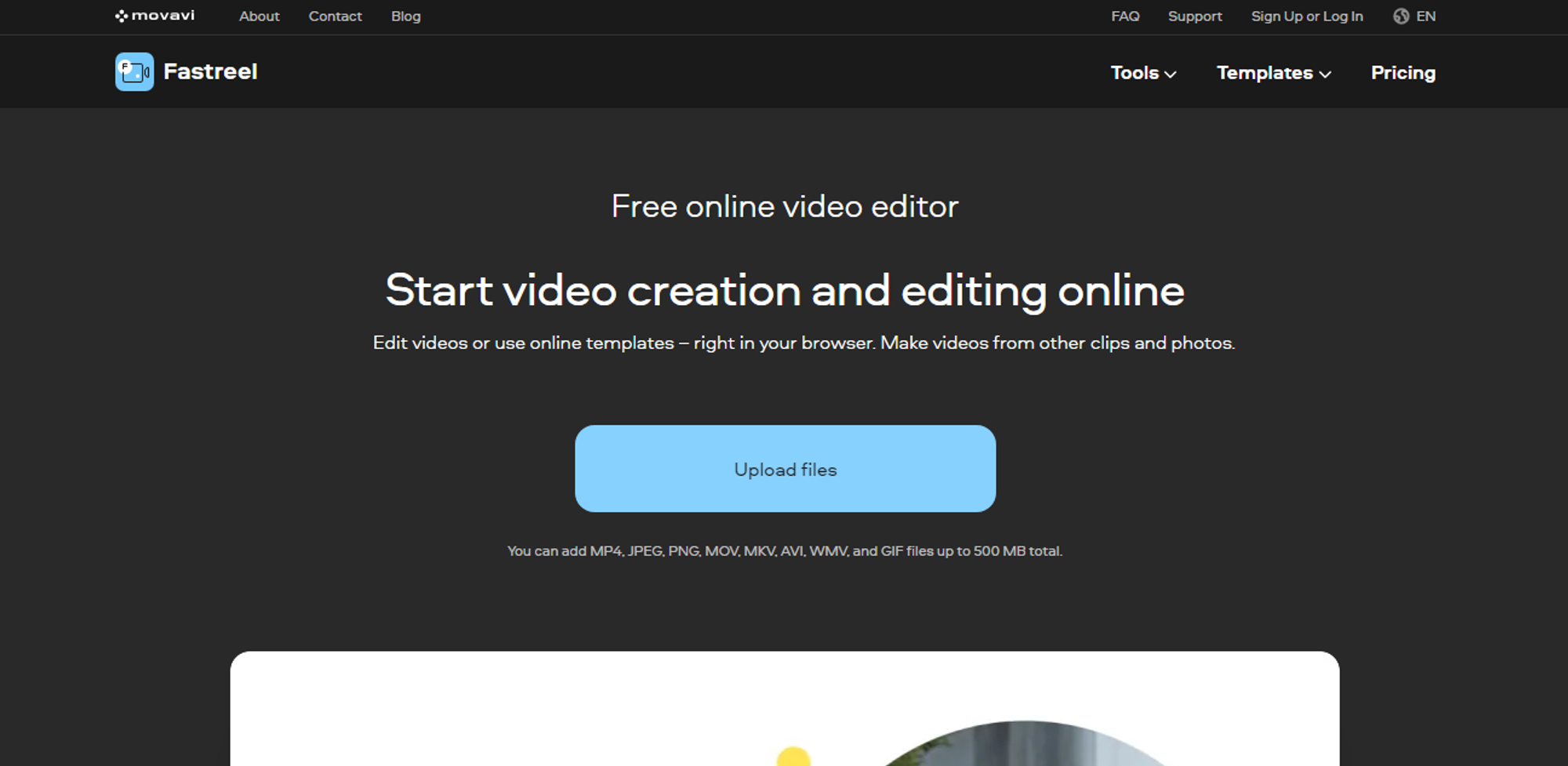The width and height of the screenshot is (1568, 766).
Task: Click the 'Start video creation and editing online' headline
Action: pyautogui.click(x=785, y=290)
